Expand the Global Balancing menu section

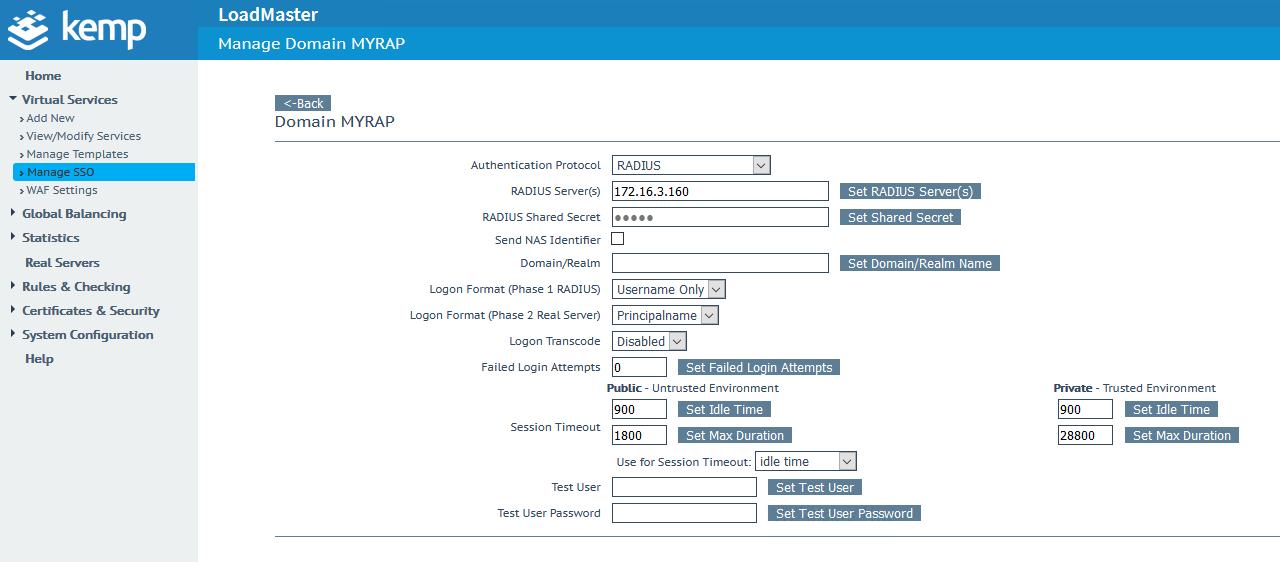pos(74,214)
